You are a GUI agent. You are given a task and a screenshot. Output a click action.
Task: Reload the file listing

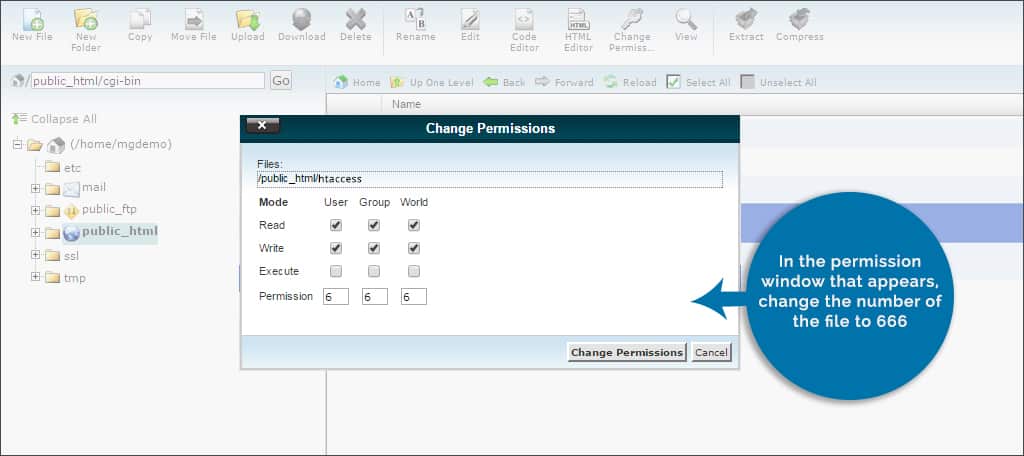(x=630, y=82)
